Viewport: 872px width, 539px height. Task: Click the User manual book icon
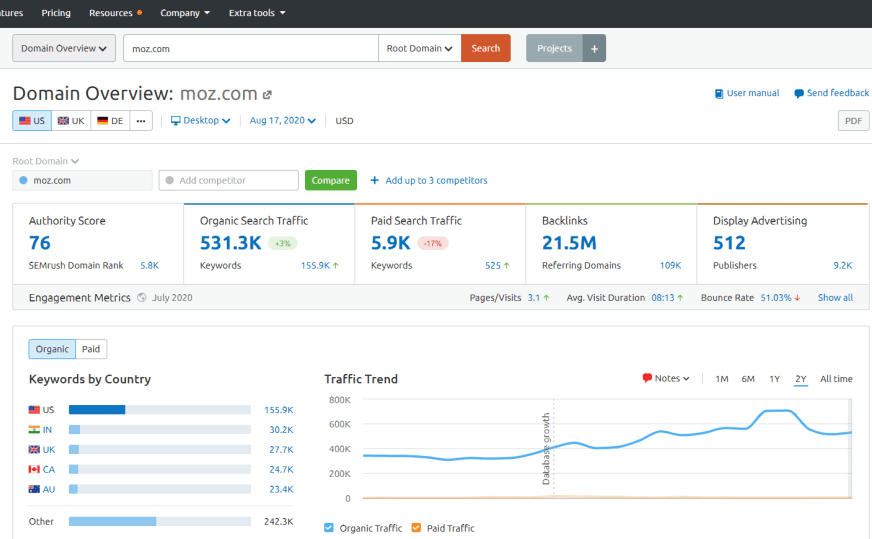click(x=719, y=93)
